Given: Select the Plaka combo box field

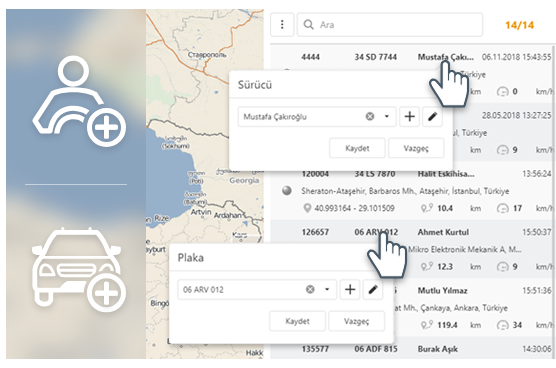Looking at the screenshot, I should (x=257, y=290).
